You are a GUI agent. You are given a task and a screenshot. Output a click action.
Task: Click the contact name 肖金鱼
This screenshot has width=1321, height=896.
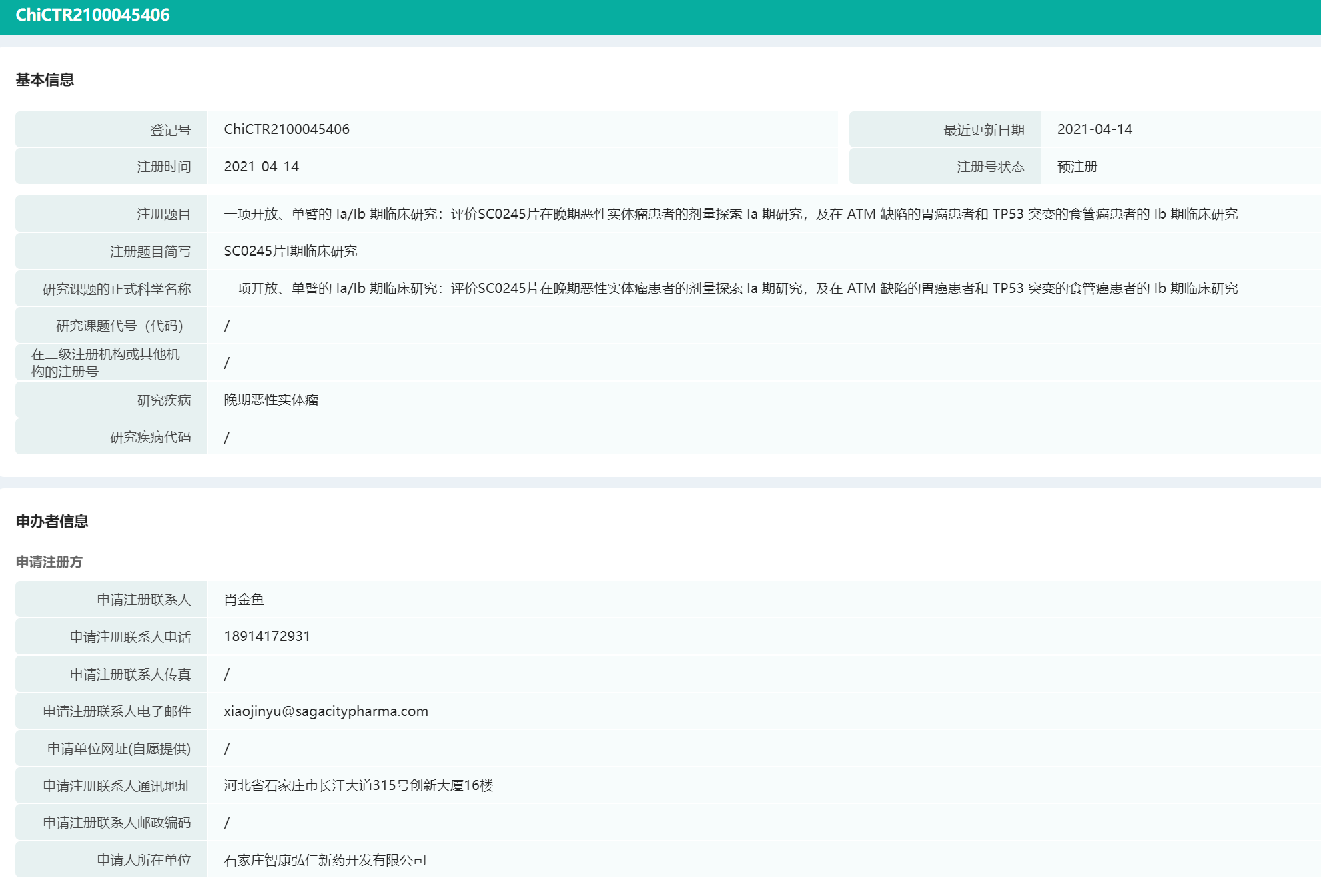(244, 600)
